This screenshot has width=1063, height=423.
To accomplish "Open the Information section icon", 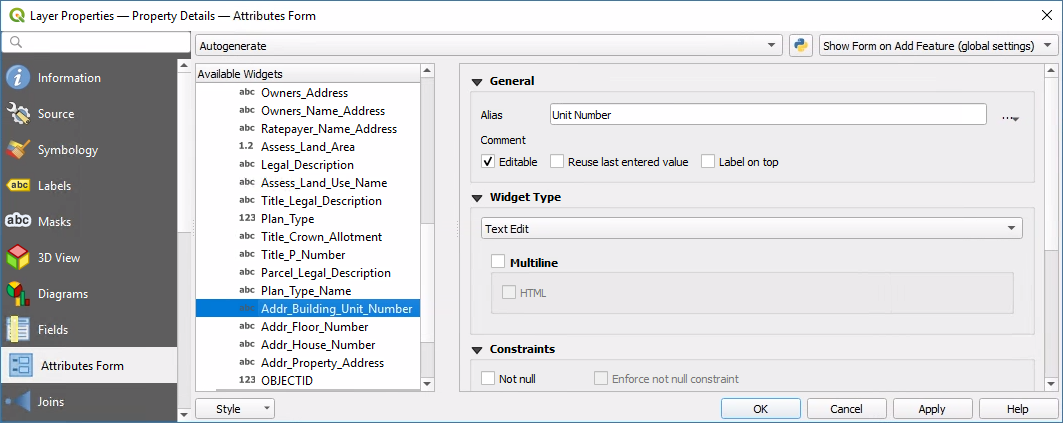I will coord(18,78).
